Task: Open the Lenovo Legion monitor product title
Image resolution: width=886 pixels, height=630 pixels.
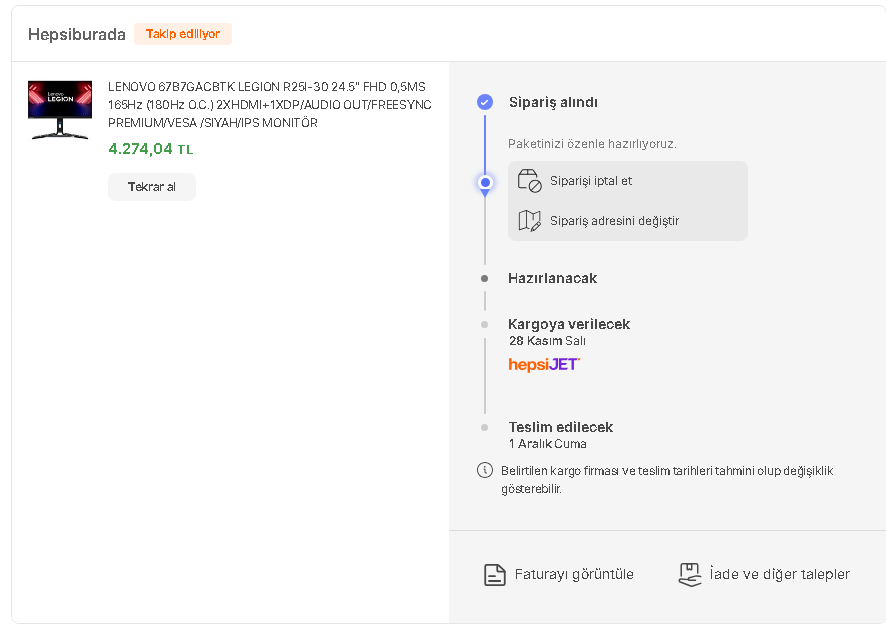Action: coord(269,105)
